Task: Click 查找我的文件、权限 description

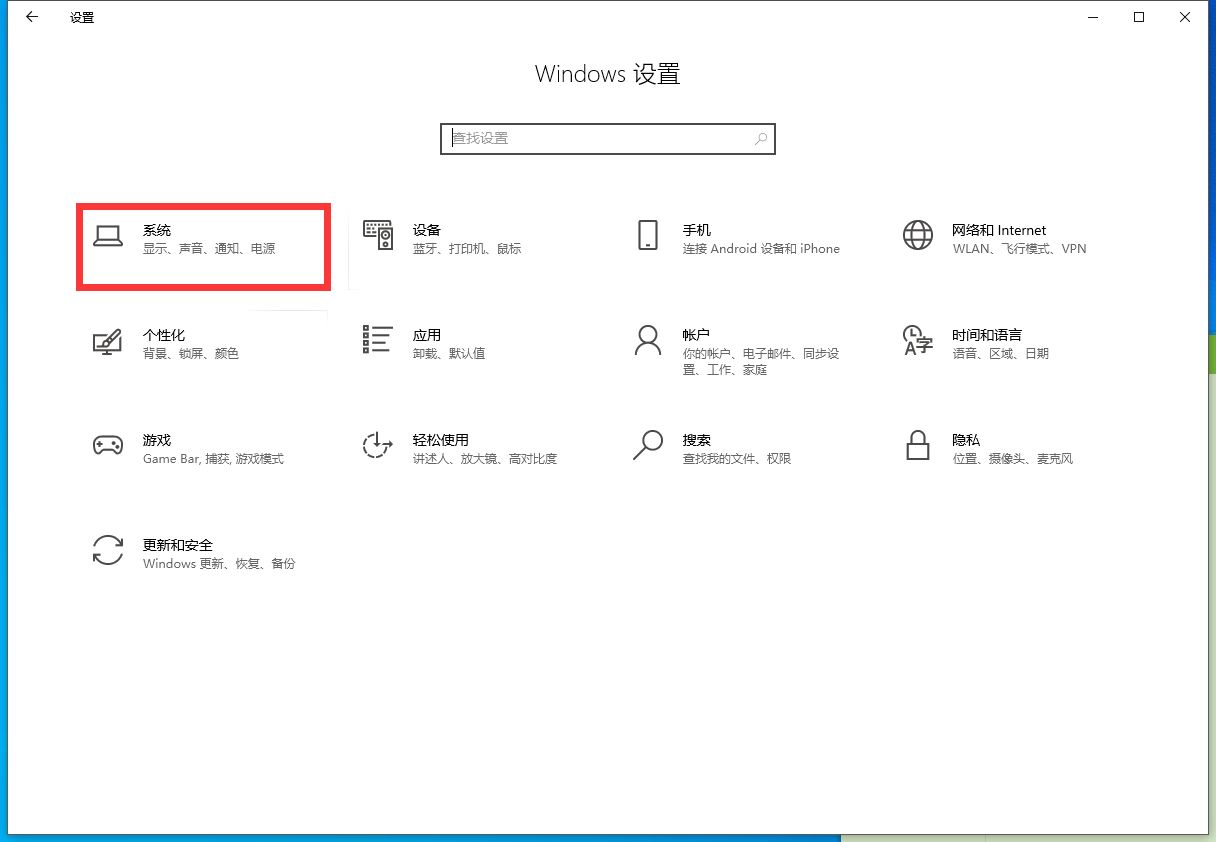Action: click(737, 459)
